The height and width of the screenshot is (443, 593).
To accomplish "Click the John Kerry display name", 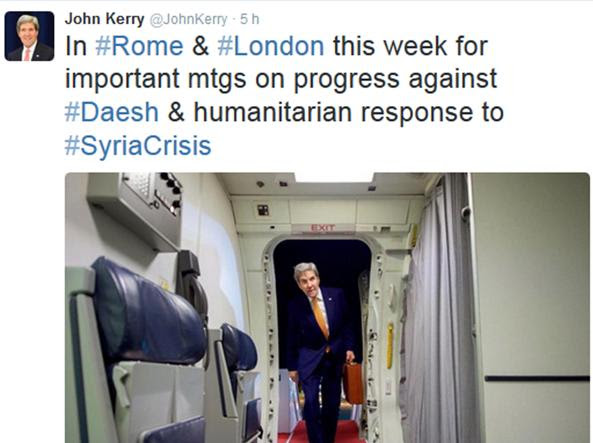I will (104, 19).
